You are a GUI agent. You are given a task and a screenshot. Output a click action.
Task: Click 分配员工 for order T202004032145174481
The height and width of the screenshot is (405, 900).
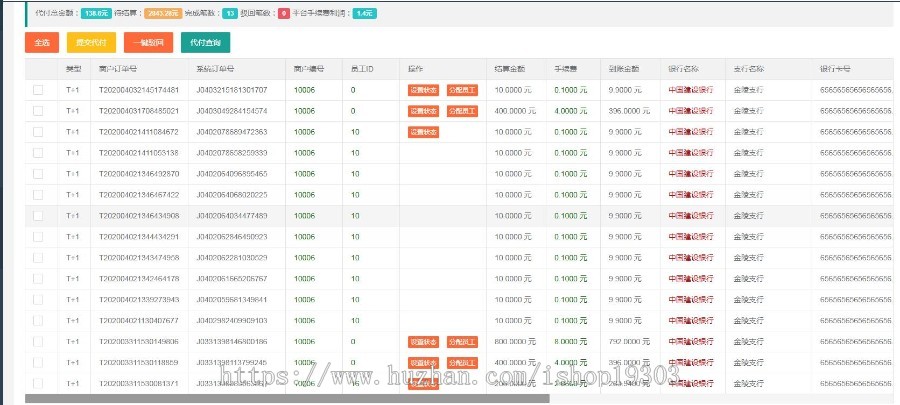(462, 90)
